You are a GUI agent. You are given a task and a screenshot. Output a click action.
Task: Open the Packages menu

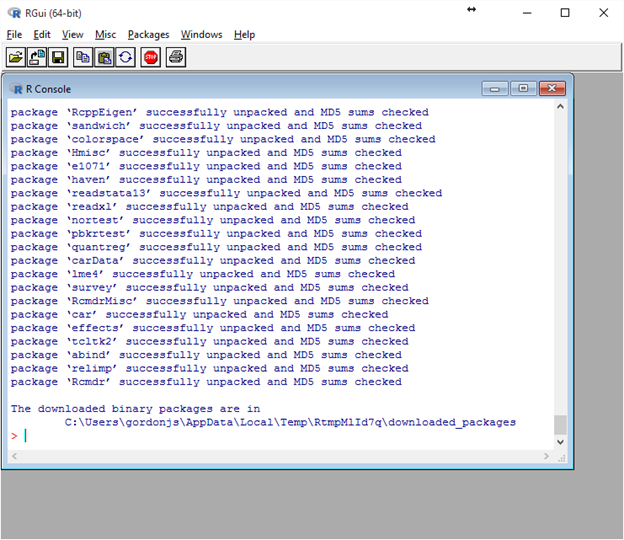(148, 34)
